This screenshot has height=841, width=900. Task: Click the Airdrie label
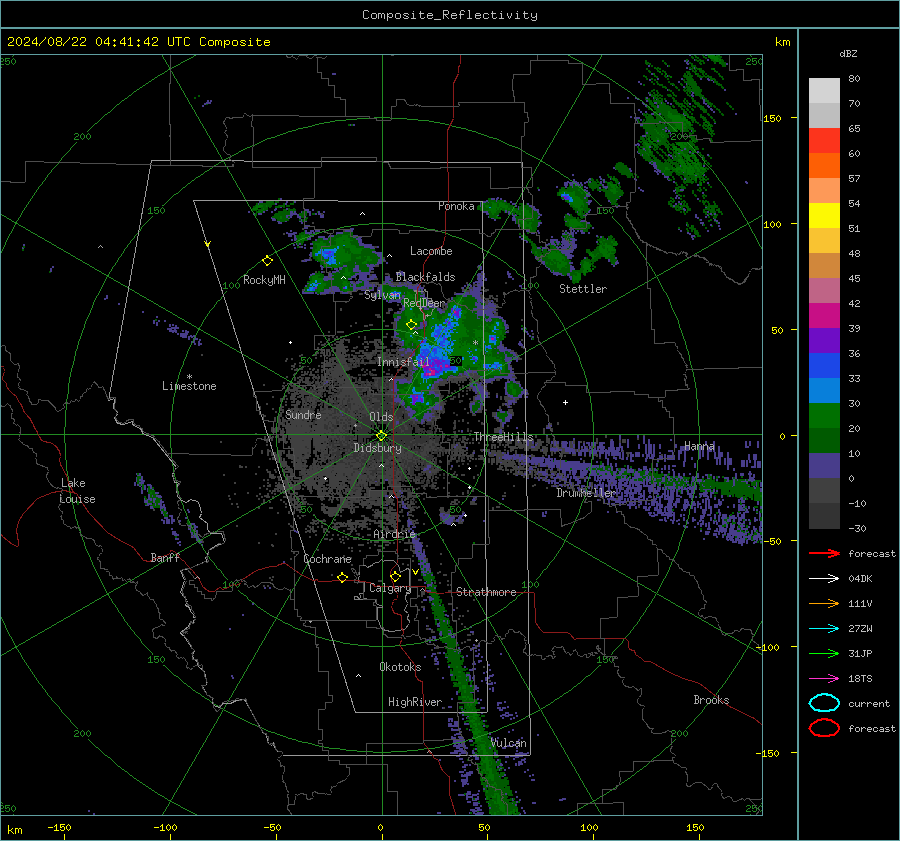click(394, 534)
